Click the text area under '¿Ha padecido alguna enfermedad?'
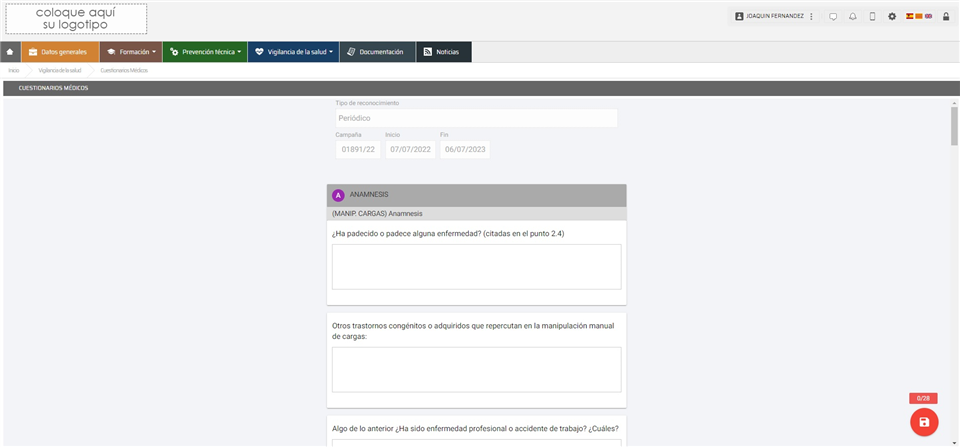 [476, 267]
